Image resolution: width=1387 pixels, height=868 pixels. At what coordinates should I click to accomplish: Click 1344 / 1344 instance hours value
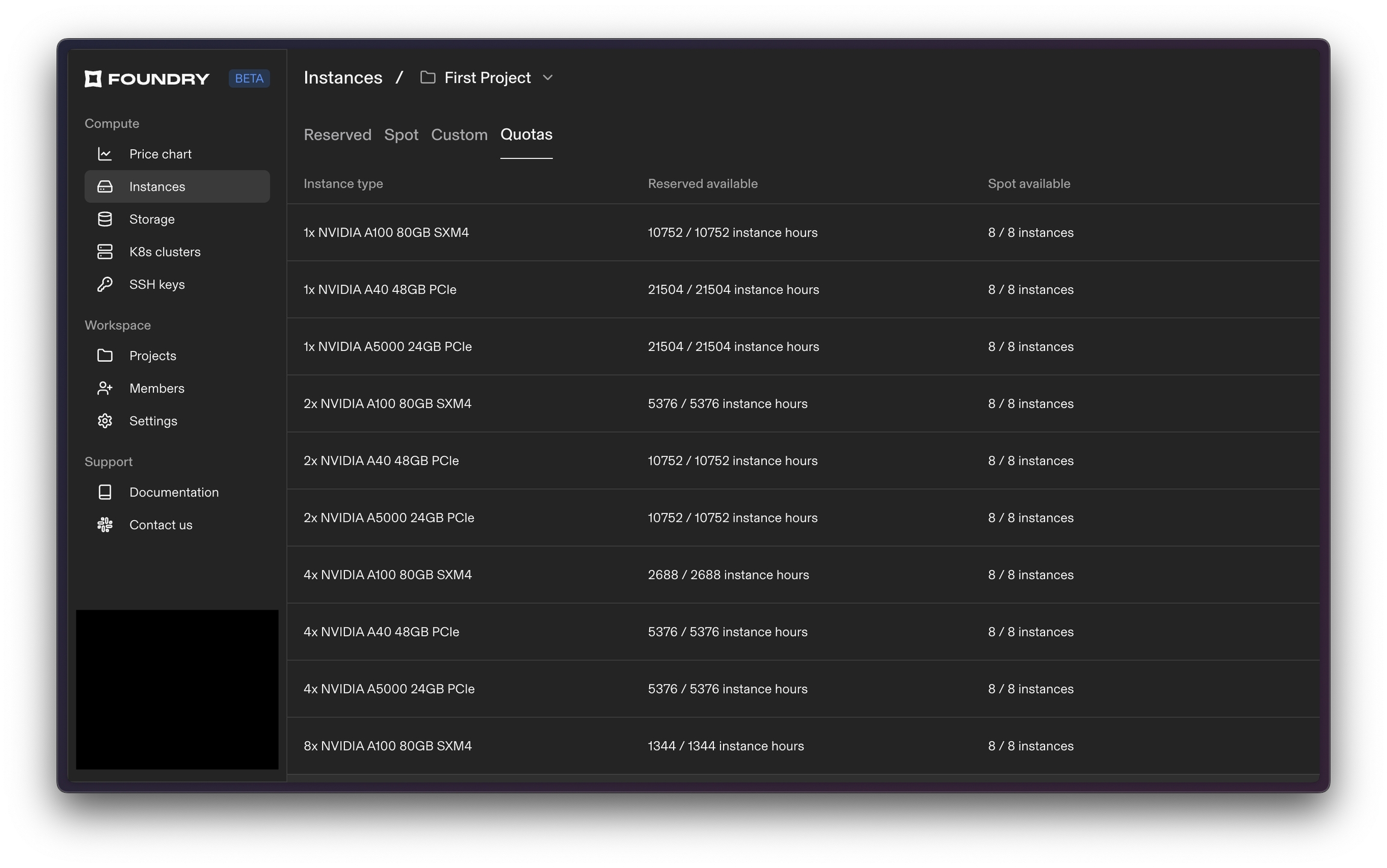(x=726, y=746)
